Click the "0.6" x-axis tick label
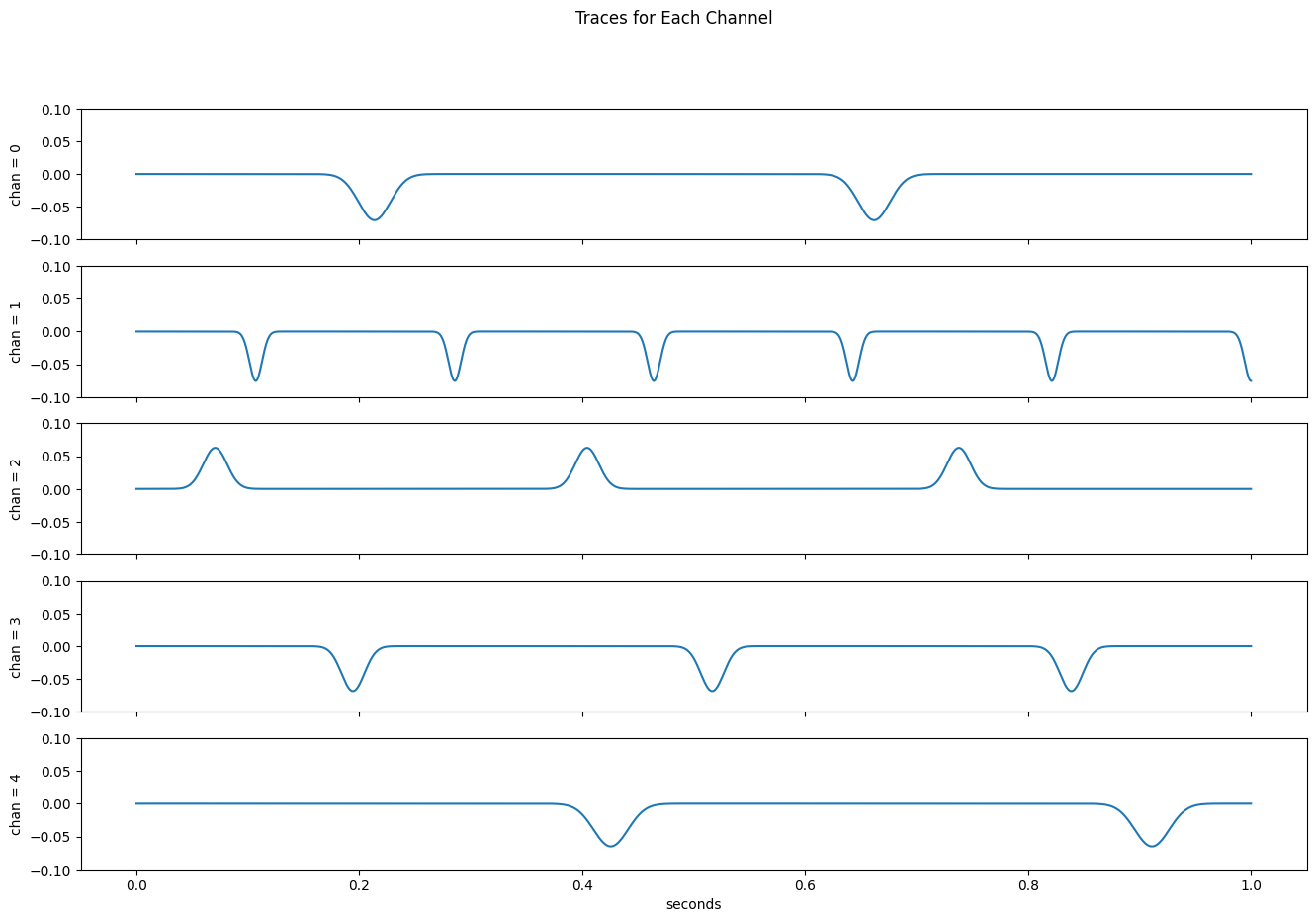Viewport: 1316px width, 922px height. click(805, 885)
